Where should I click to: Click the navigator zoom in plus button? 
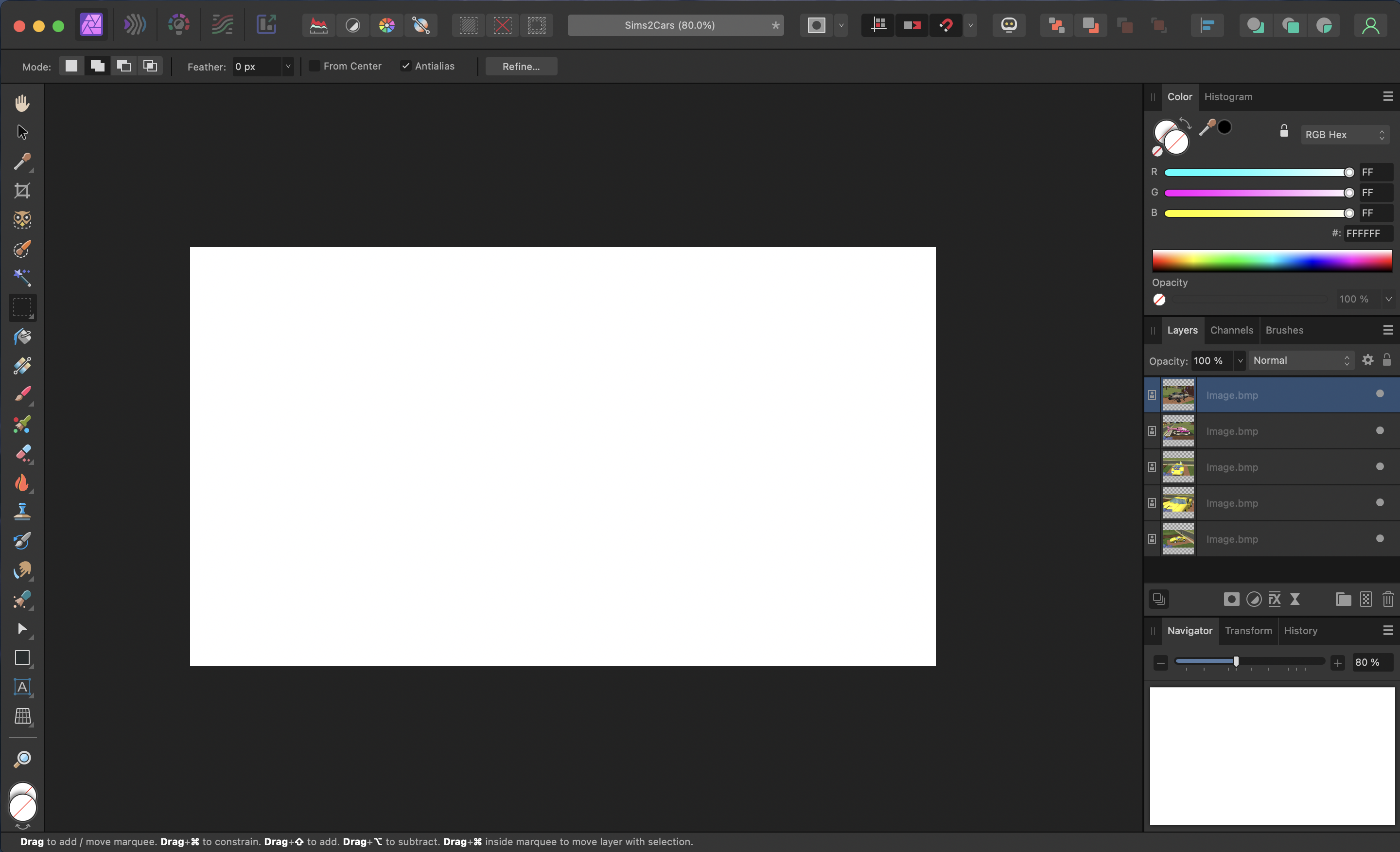pyautogui.click(x=1337, y=663)
